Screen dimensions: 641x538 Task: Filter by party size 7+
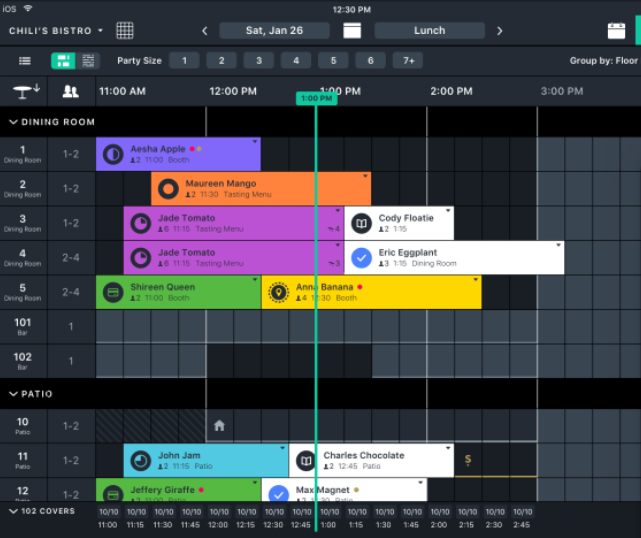408,61
